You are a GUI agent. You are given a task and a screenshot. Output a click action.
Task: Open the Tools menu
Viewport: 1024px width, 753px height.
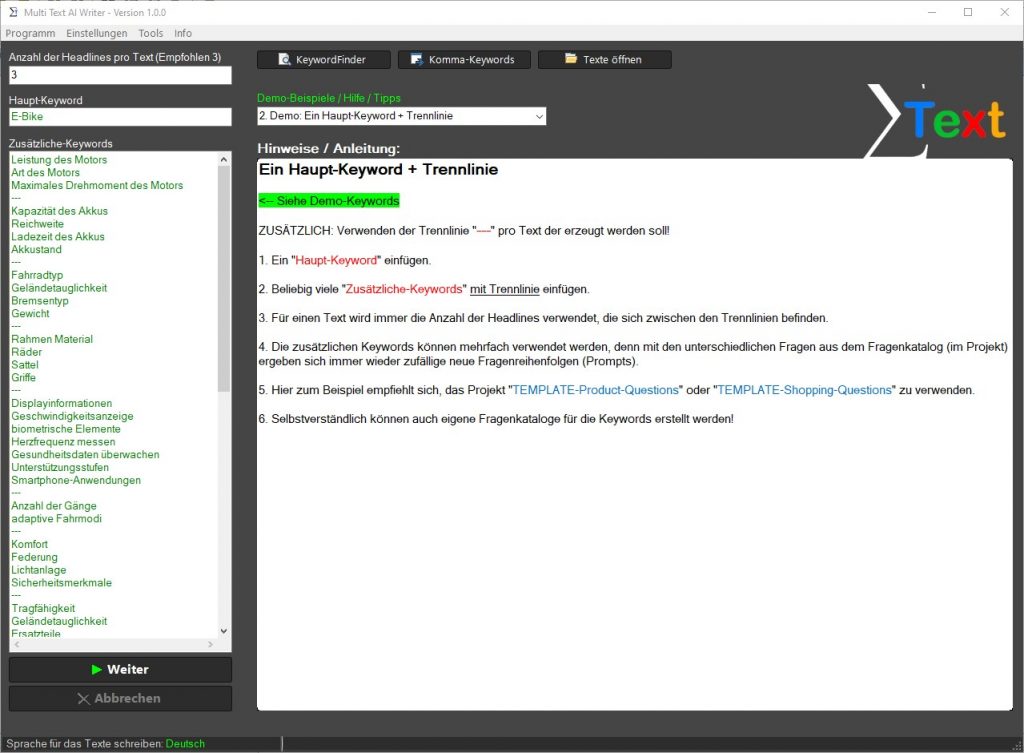pos(151,33)
